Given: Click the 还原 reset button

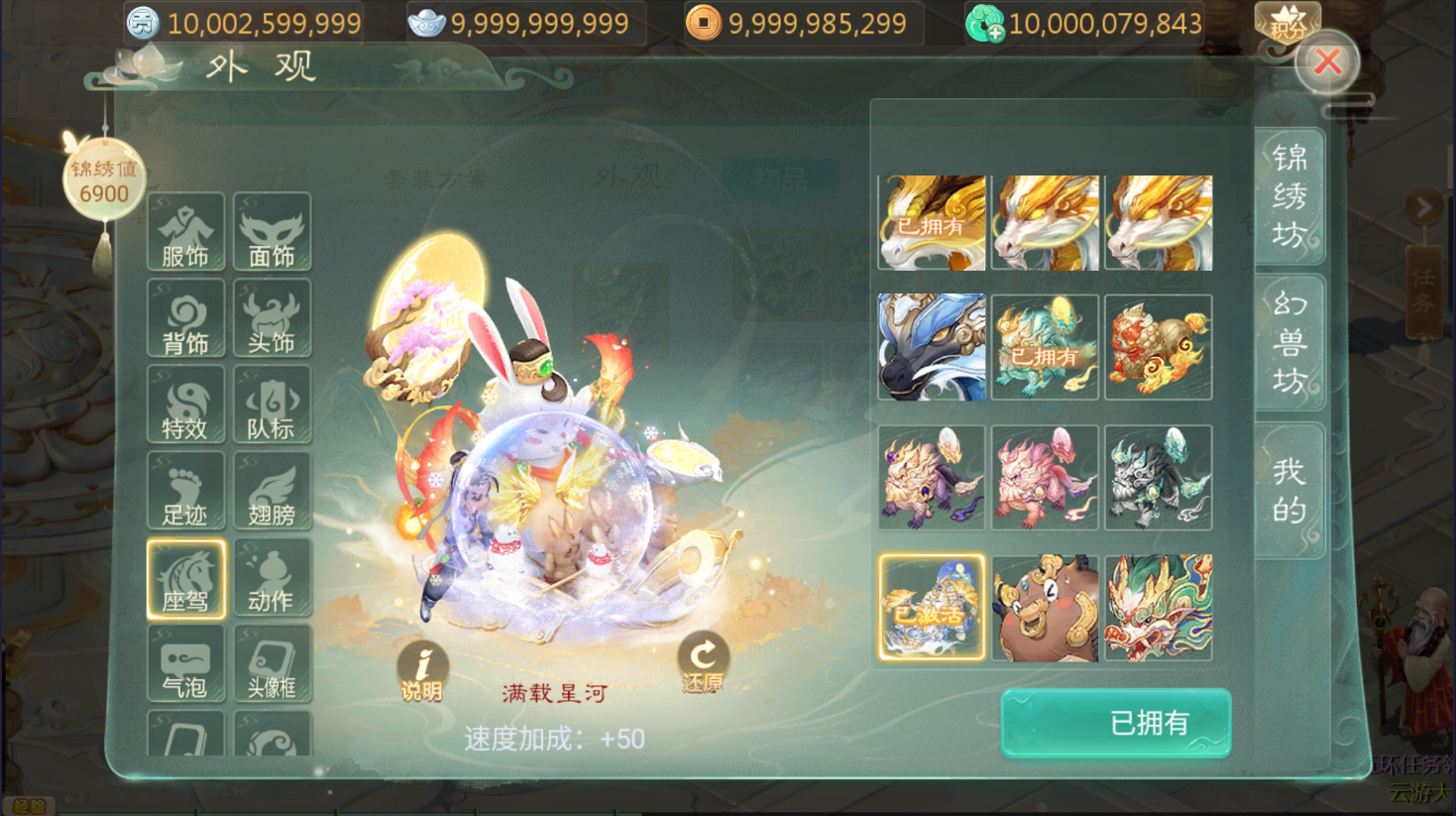Looking at the screenshot, I should pyautogui.click(x=703, y=662).
